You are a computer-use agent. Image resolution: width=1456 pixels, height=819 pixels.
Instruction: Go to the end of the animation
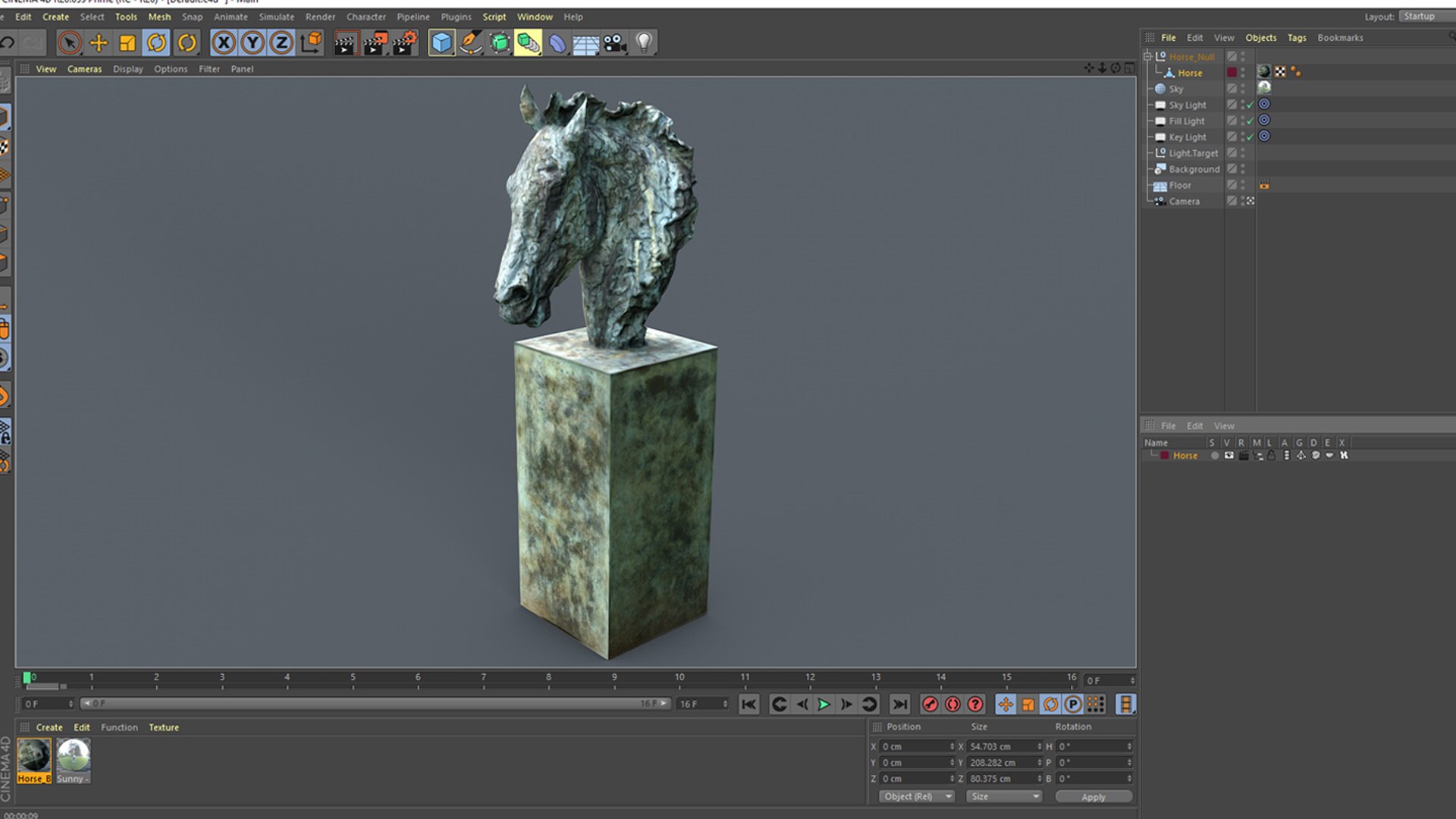899,704
